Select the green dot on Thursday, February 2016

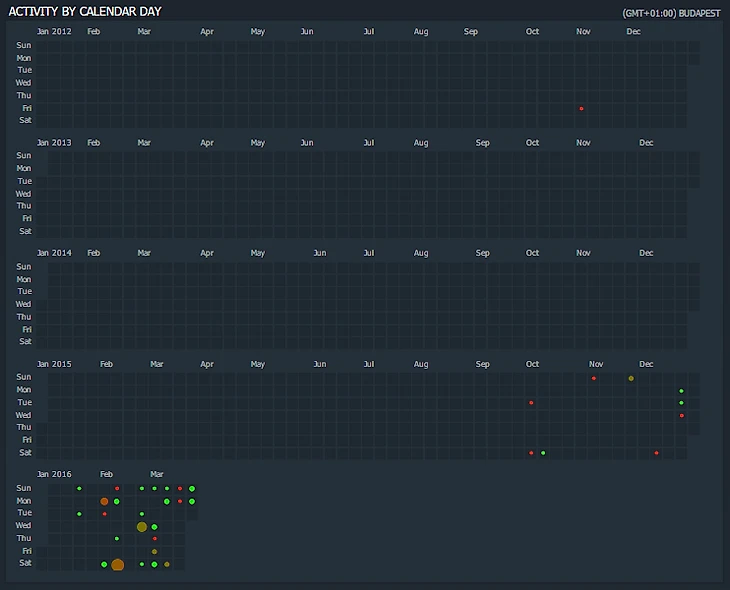pos(117,539)
